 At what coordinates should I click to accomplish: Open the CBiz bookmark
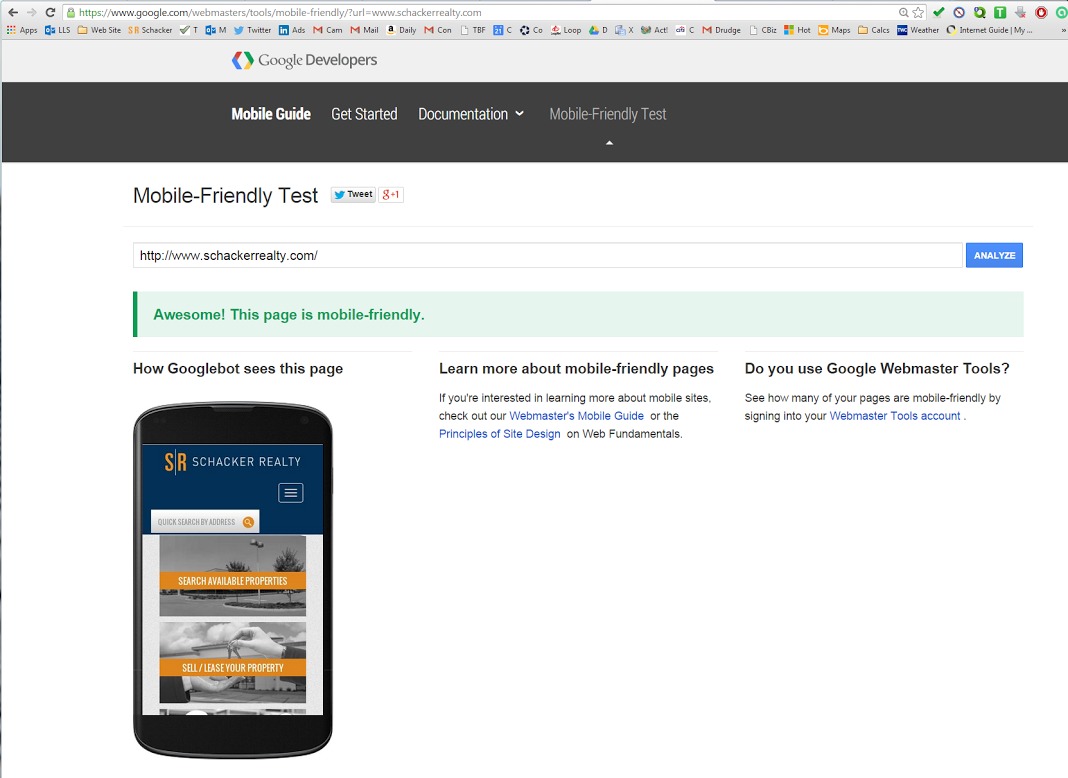pyautogui.click(x=763, y=30)
